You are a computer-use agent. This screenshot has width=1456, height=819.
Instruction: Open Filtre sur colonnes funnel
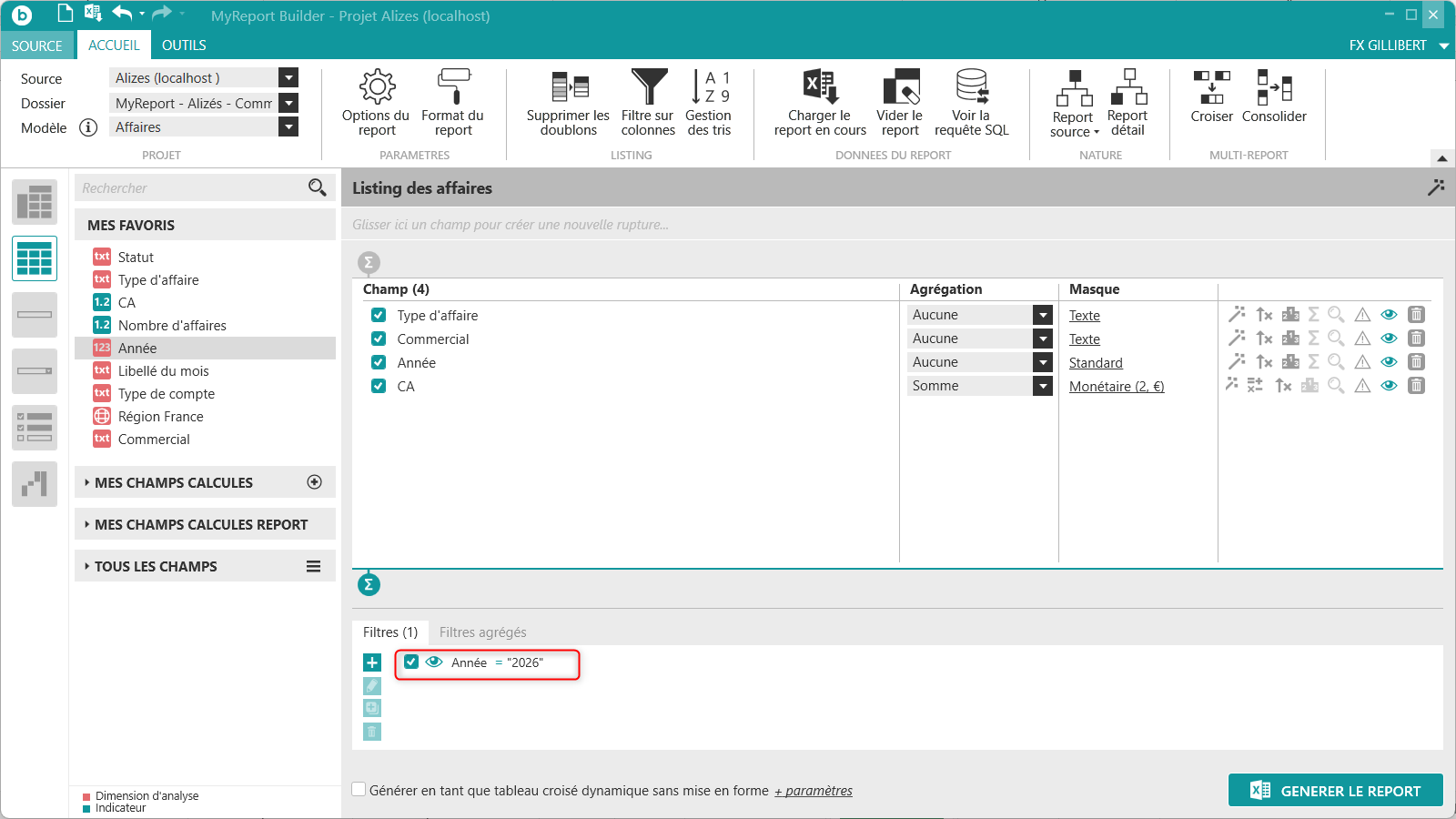(648, 103)
